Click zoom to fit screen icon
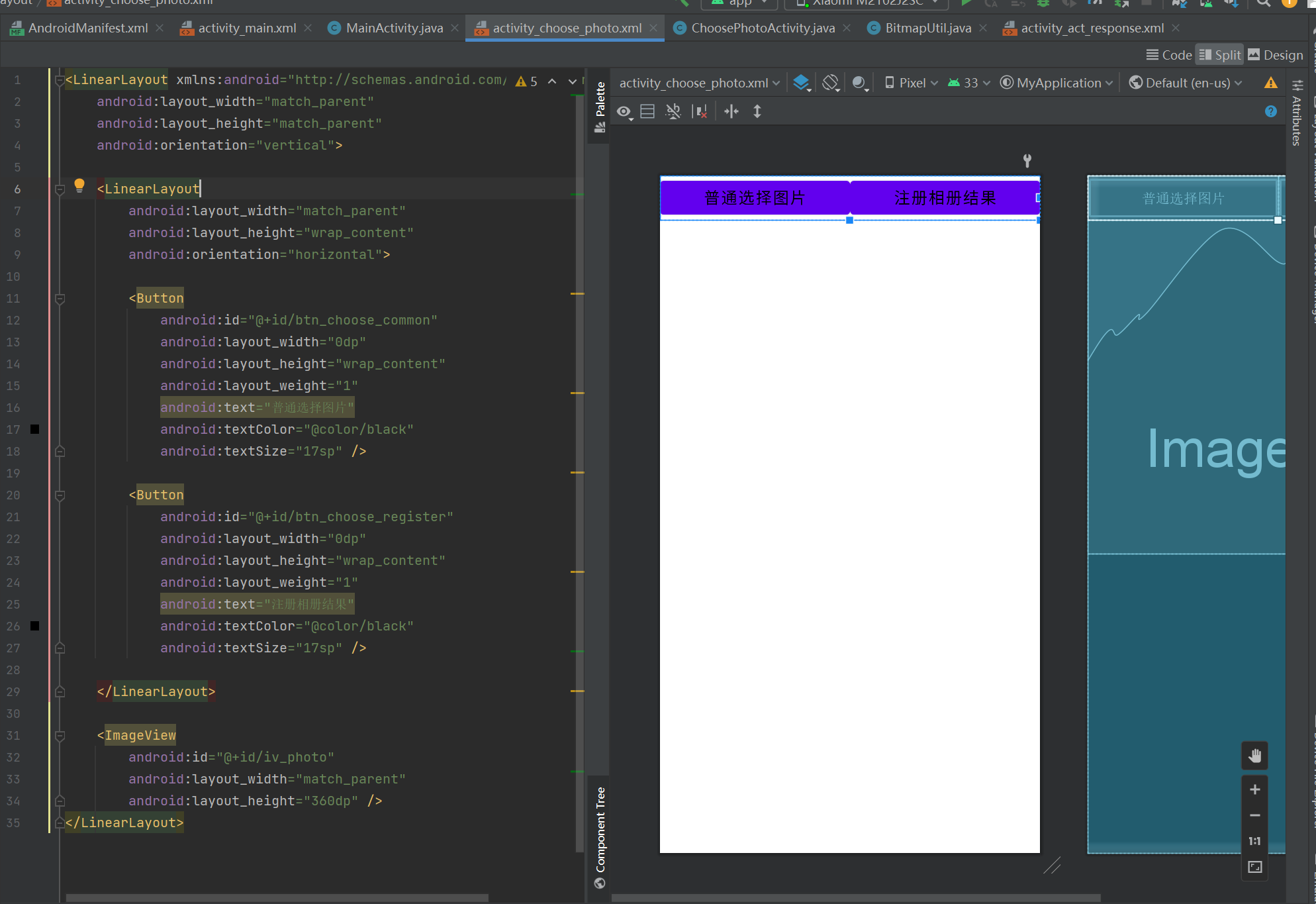The height and width of the screenshot is (904, 1316). coord(1254,867)
